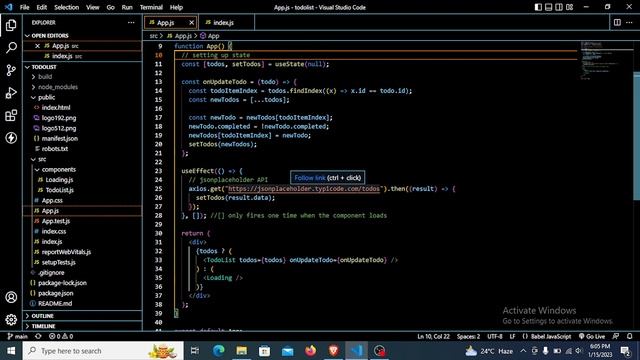Click the Windows taskbar search box
Screen dimensions: 640x360
coord(103,351)
